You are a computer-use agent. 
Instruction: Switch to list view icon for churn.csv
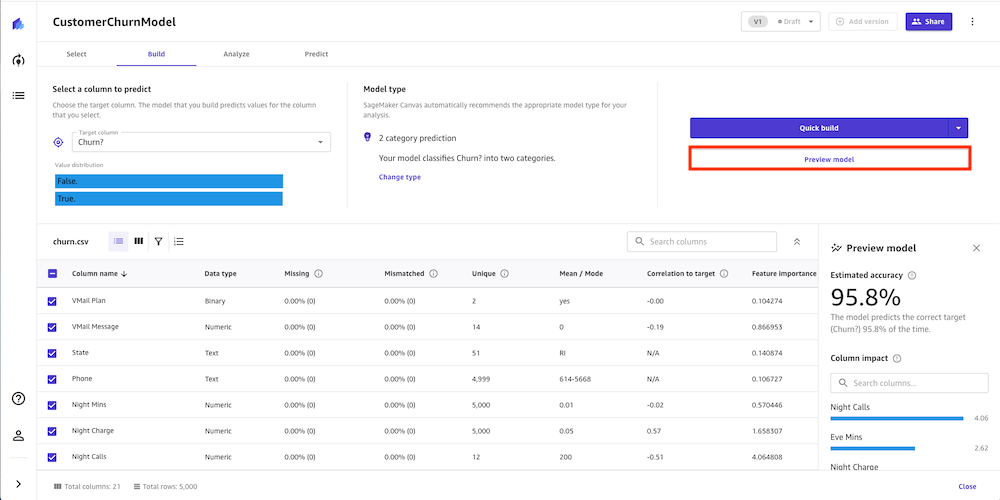click(119, 242)
